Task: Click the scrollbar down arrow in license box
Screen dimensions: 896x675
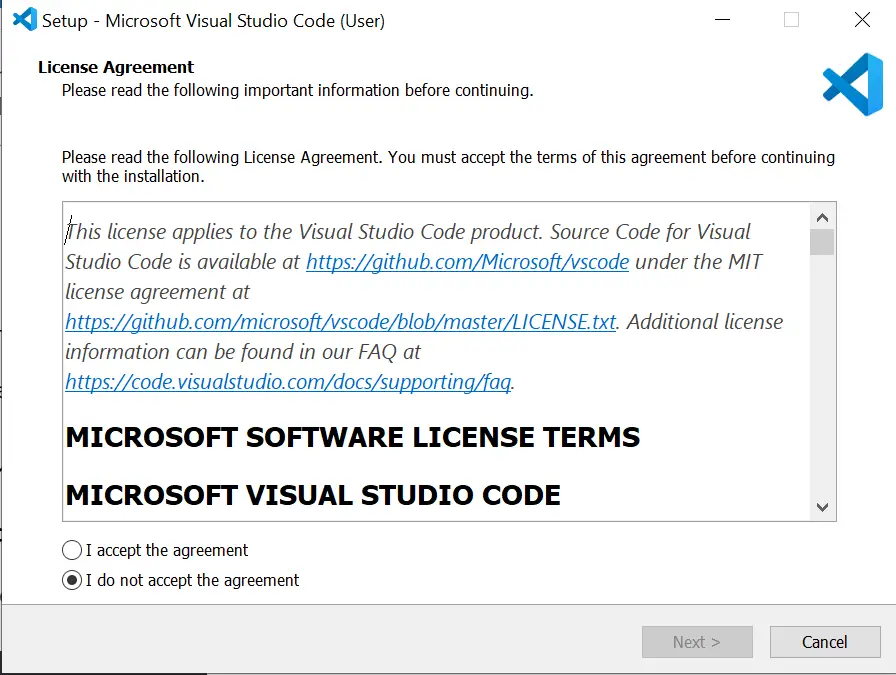Action: (822, 507)
